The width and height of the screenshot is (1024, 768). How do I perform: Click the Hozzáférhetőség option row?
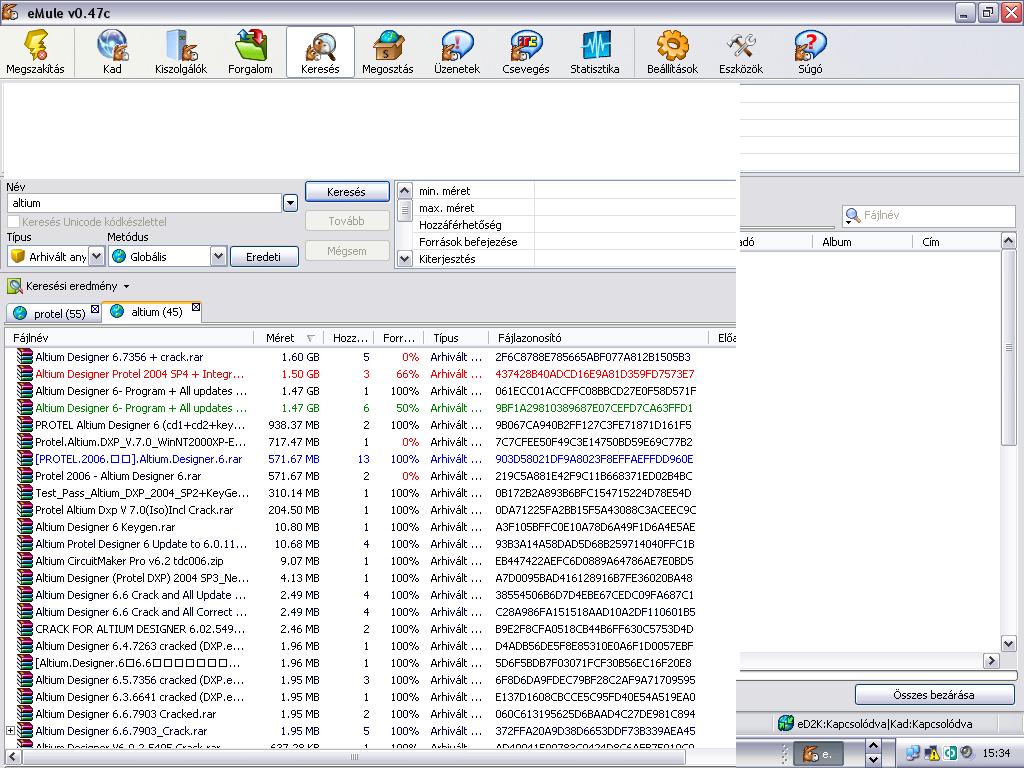(x=575, y=225)
